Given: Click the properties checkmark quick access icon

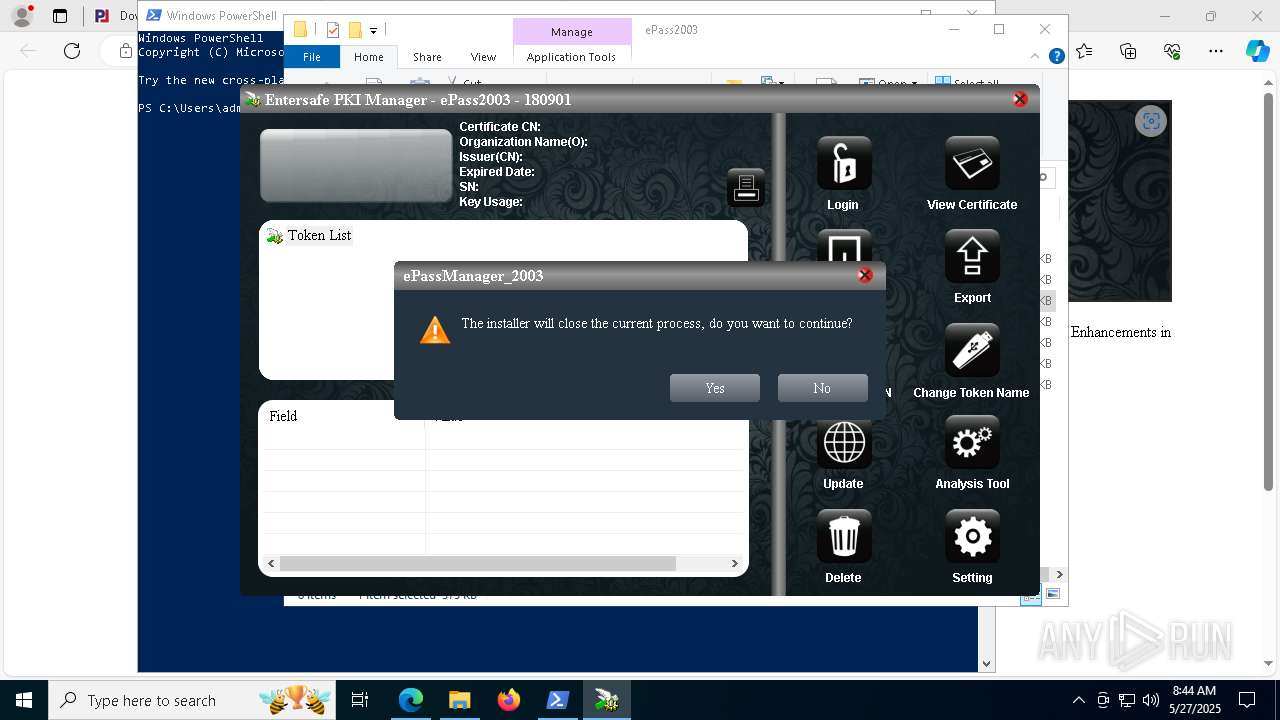Looking at the screenshot, I should pos(334,30).
